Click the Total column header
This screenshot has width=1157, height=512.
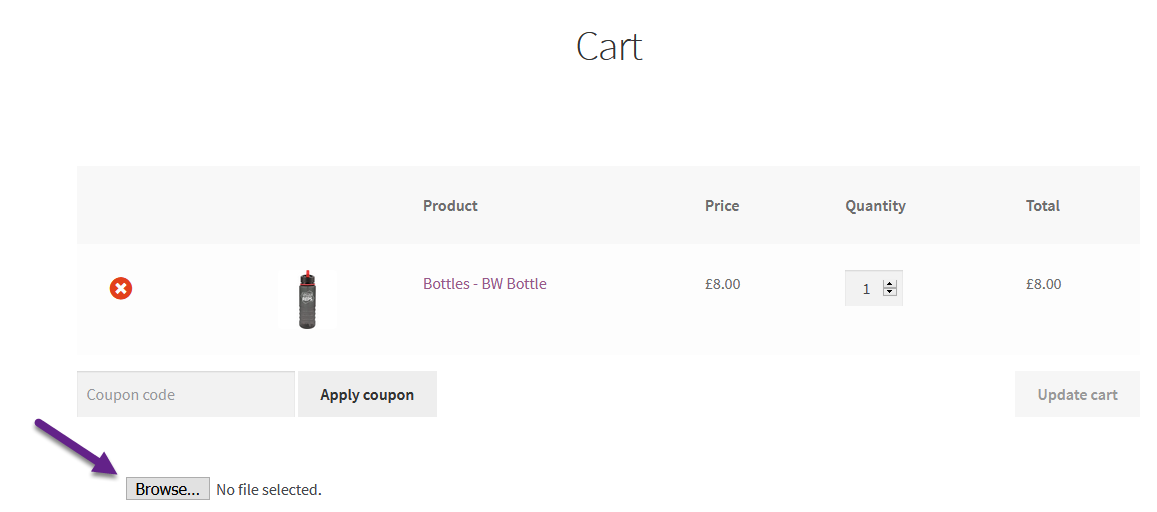click(1043, 206)
